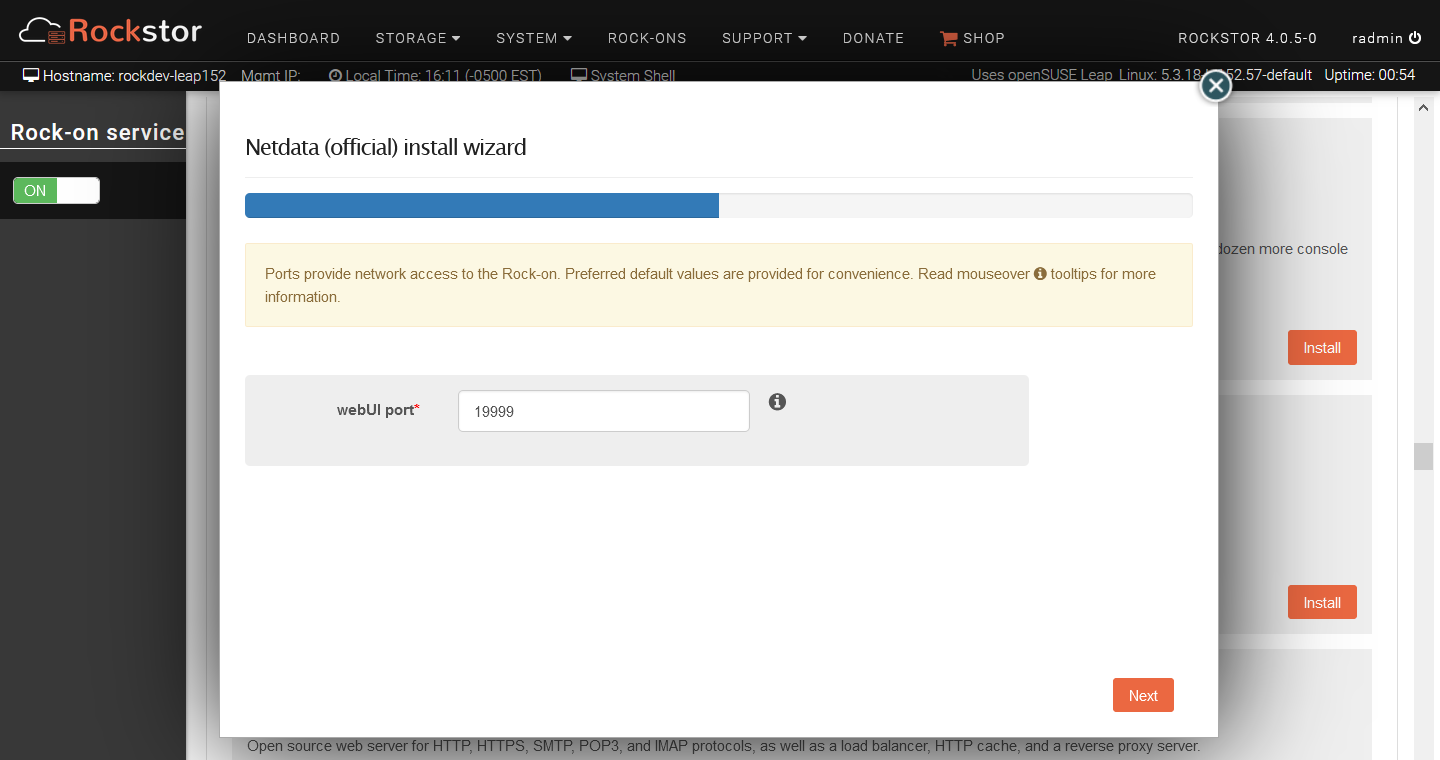Open the Shop cart link
The image size is (1440, 760).
point(972,38)
